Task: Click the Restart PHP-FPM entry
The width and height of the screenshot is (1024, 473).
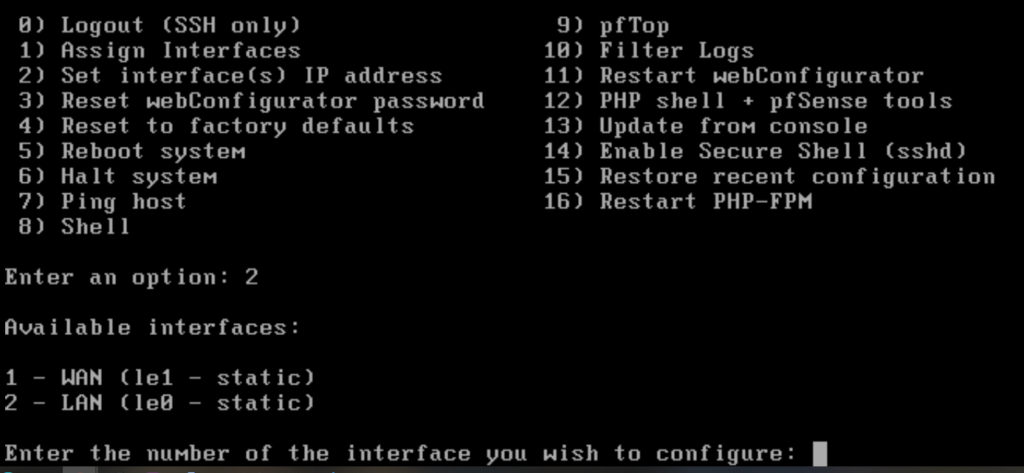Action: pos(678,201)
